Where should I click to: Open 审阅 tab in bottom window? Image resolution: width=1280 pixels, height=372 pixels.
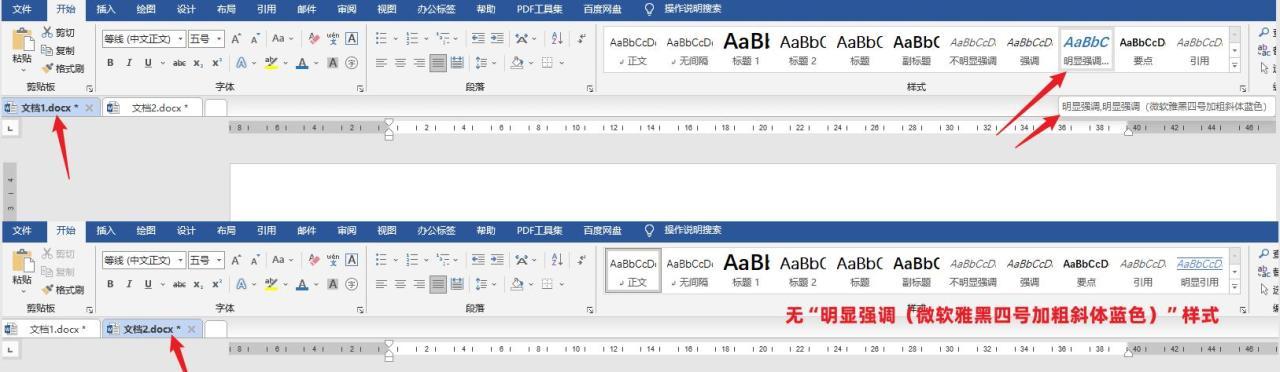(346, 230)
